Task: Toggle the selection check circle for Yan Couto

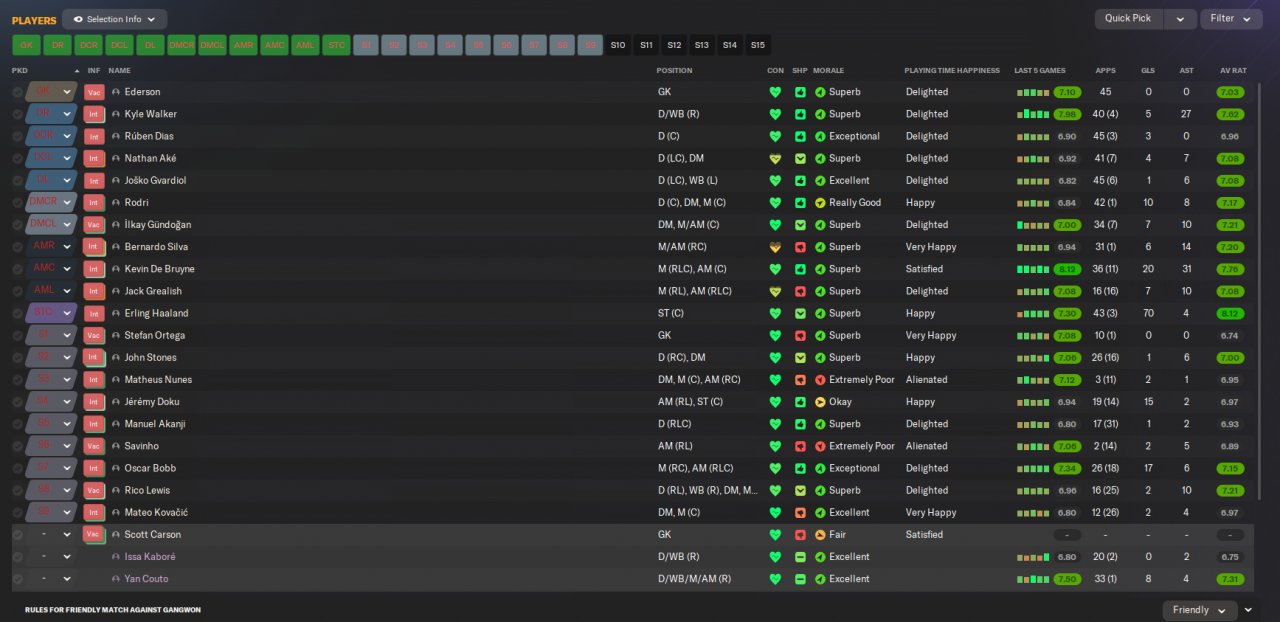Action: tap(17, 579)
